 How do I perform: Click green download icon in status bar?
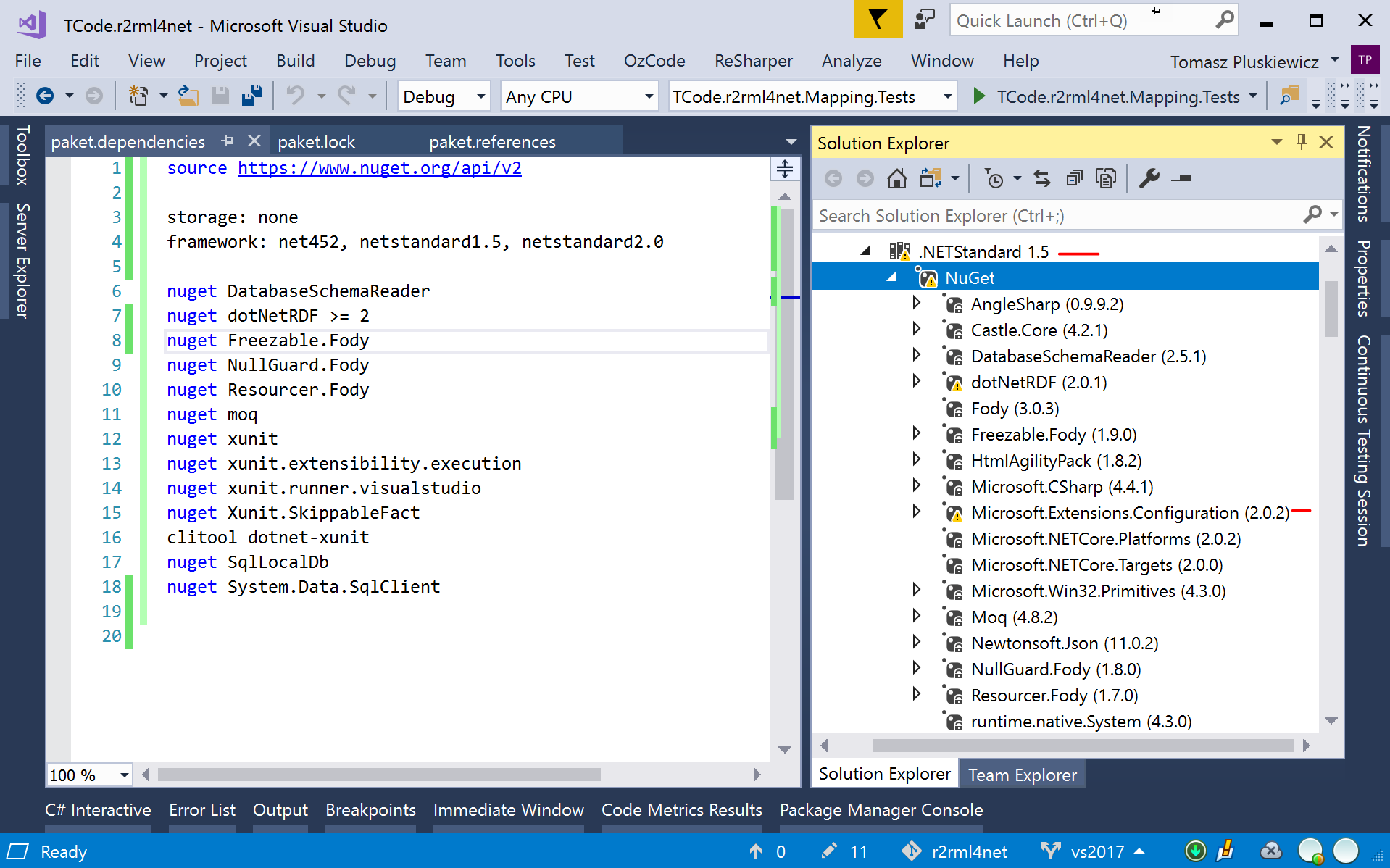(x=1195, y=851)
